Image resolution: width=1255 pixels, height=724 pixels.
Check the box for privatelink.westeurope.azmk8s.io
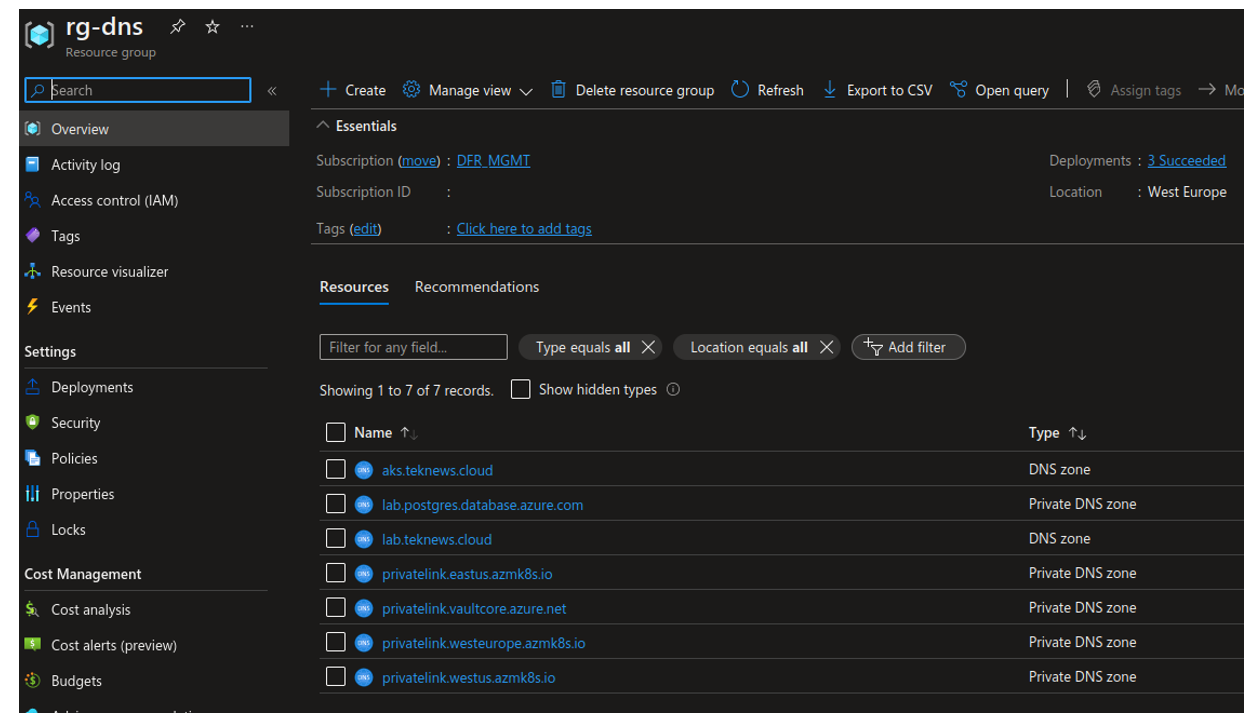(335, 642)
